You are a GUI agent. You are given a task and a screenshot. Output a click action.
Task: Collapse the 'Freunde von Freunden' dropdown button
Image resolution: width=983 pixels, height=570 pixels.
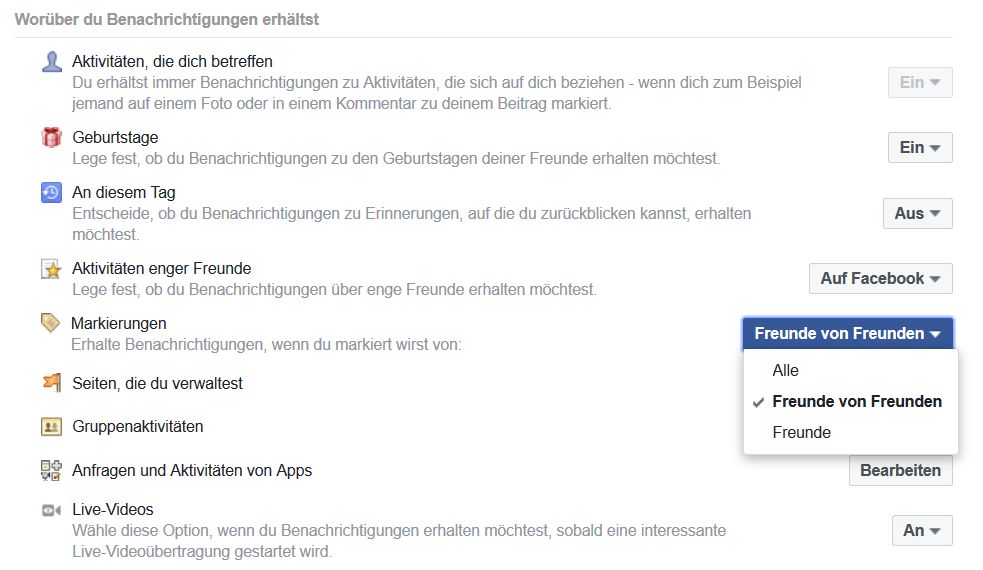click(x=847, y=334)
